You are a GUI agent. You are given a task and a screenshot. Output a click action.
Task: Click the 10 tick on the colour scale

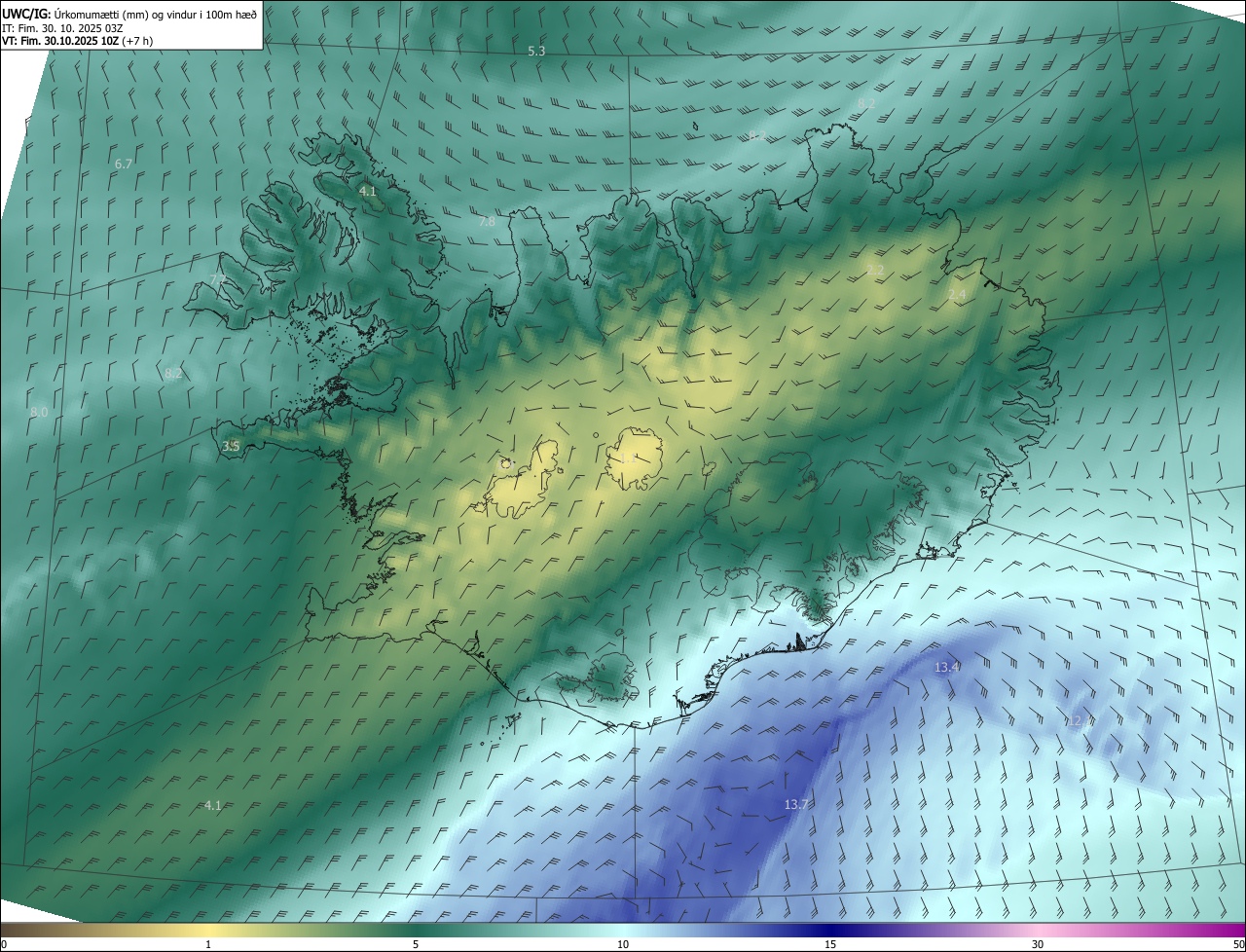click(623, 944)
